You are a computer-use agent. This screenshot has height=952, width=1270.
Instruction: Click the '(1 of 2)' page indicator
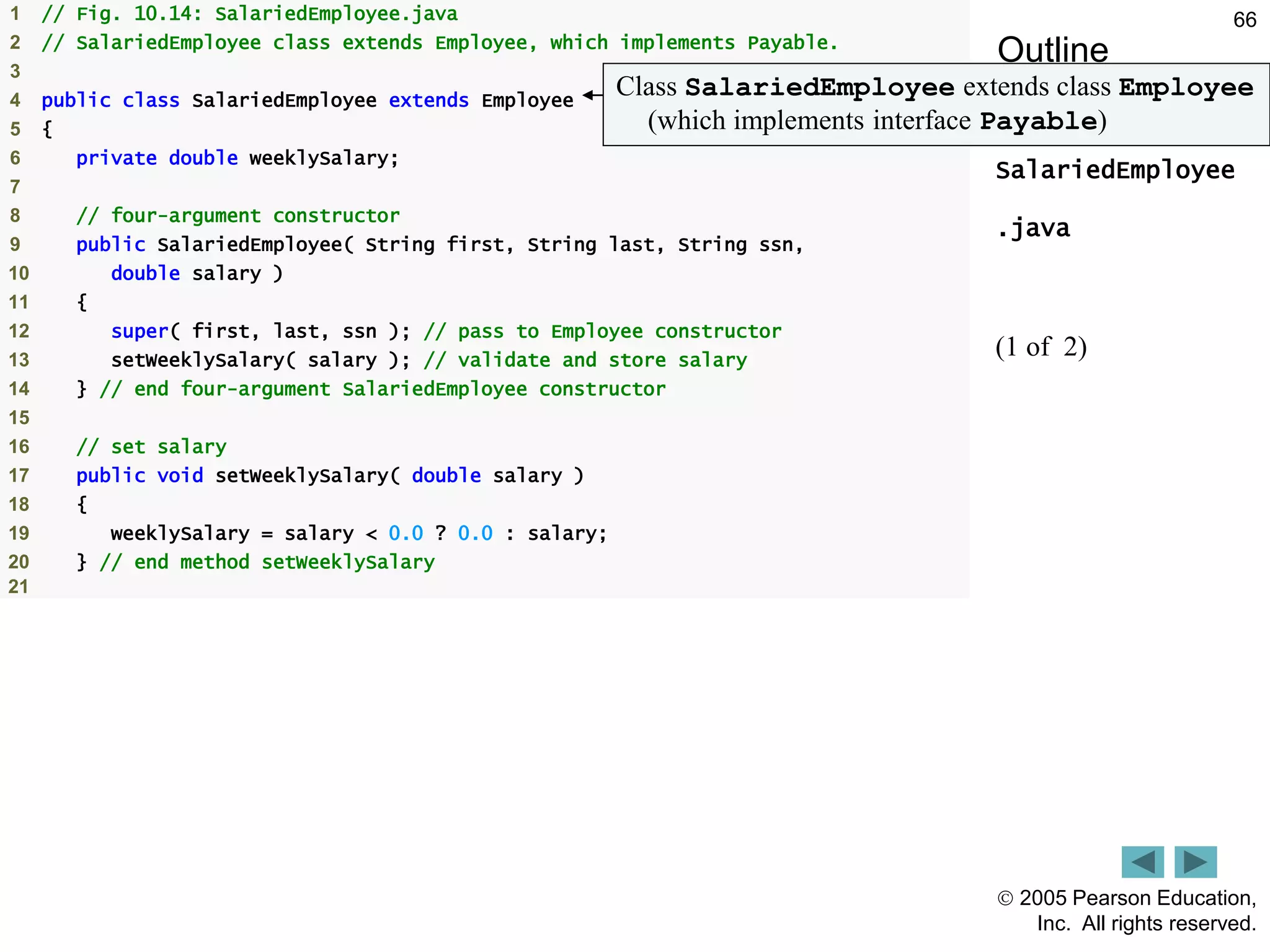tap(1041, 347)
